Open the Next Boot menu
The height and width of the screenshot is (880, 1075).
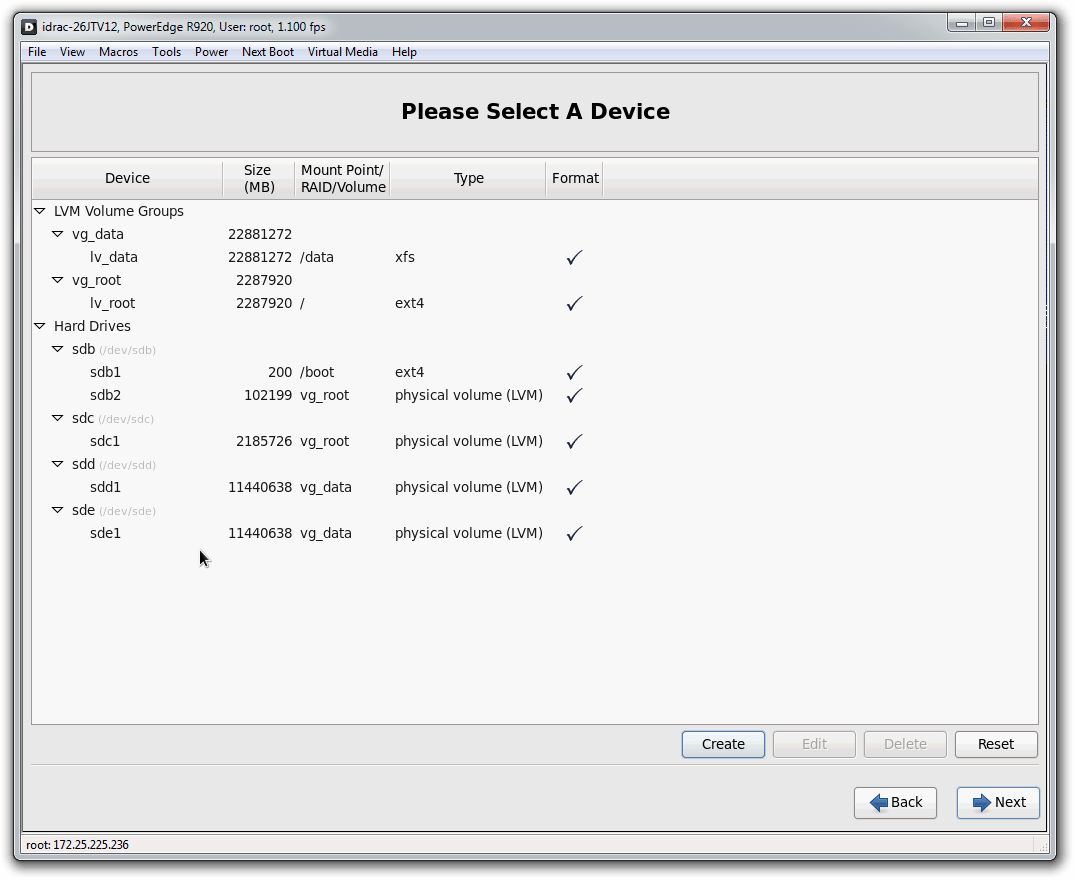coord(267,52)
